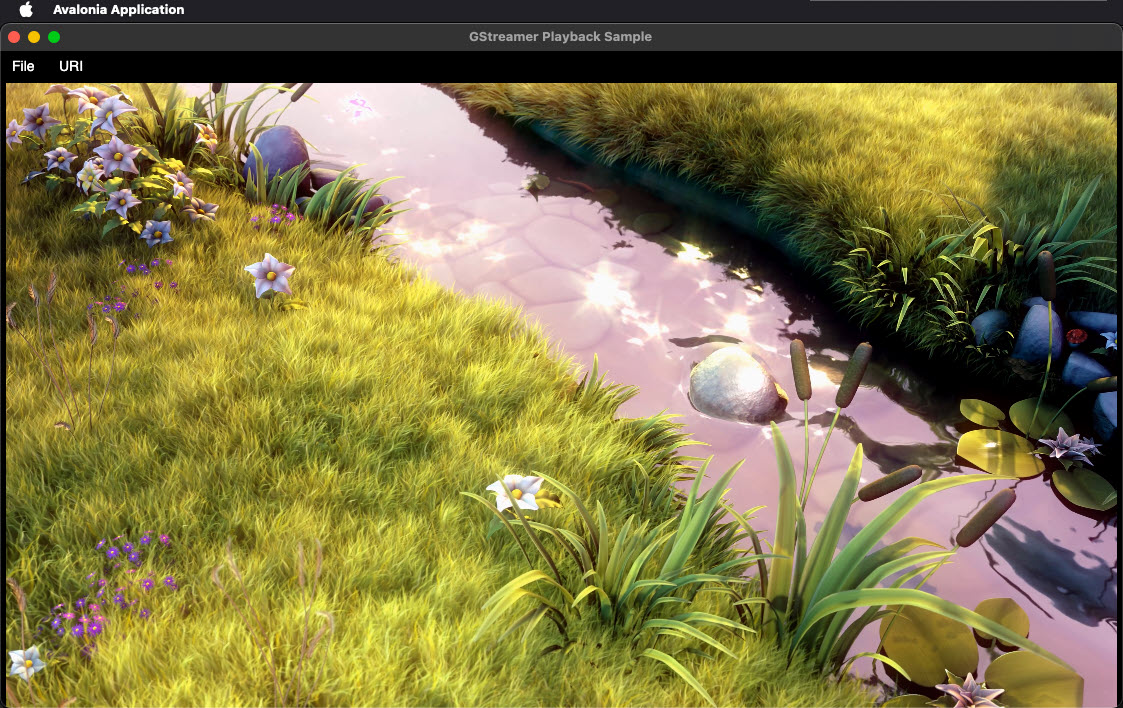This screenshot has width=1123, height=708.
Task: Open the File menu
Action: tap(22, 66)
